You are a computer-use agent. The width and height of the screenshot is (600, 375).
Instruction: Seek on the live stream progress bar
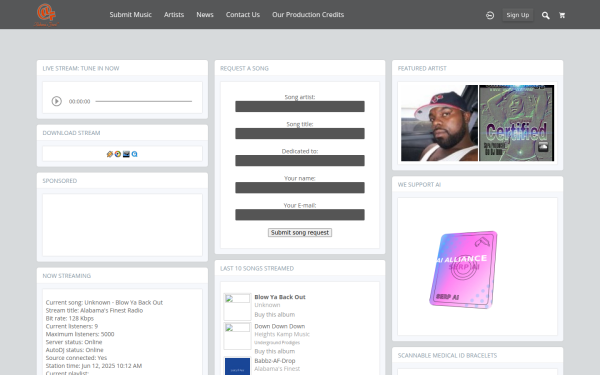click(x=143, y=101)
